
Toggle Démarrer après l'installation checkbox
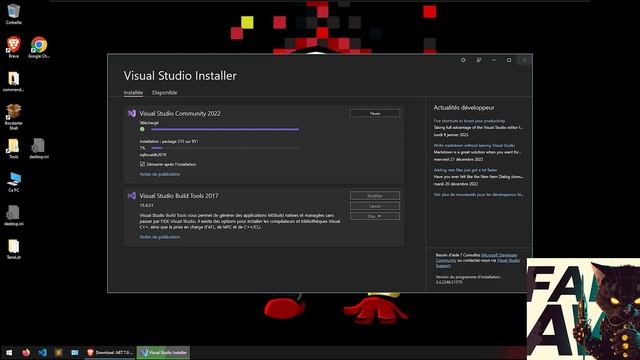pos(142,164)
